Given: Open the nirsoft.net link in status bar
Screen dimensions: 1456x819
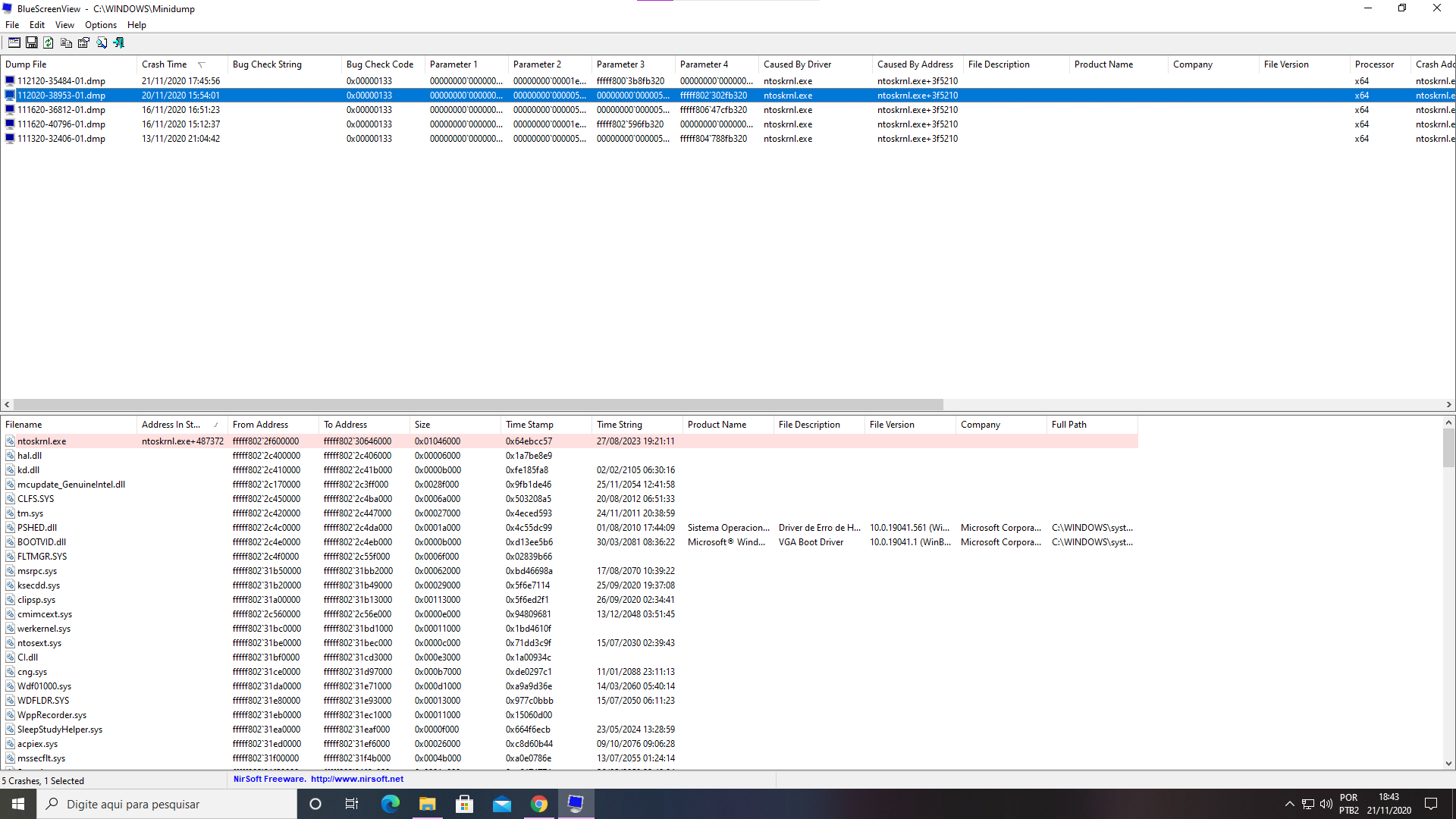Looking at the screenshot, I should click(357, 779).
